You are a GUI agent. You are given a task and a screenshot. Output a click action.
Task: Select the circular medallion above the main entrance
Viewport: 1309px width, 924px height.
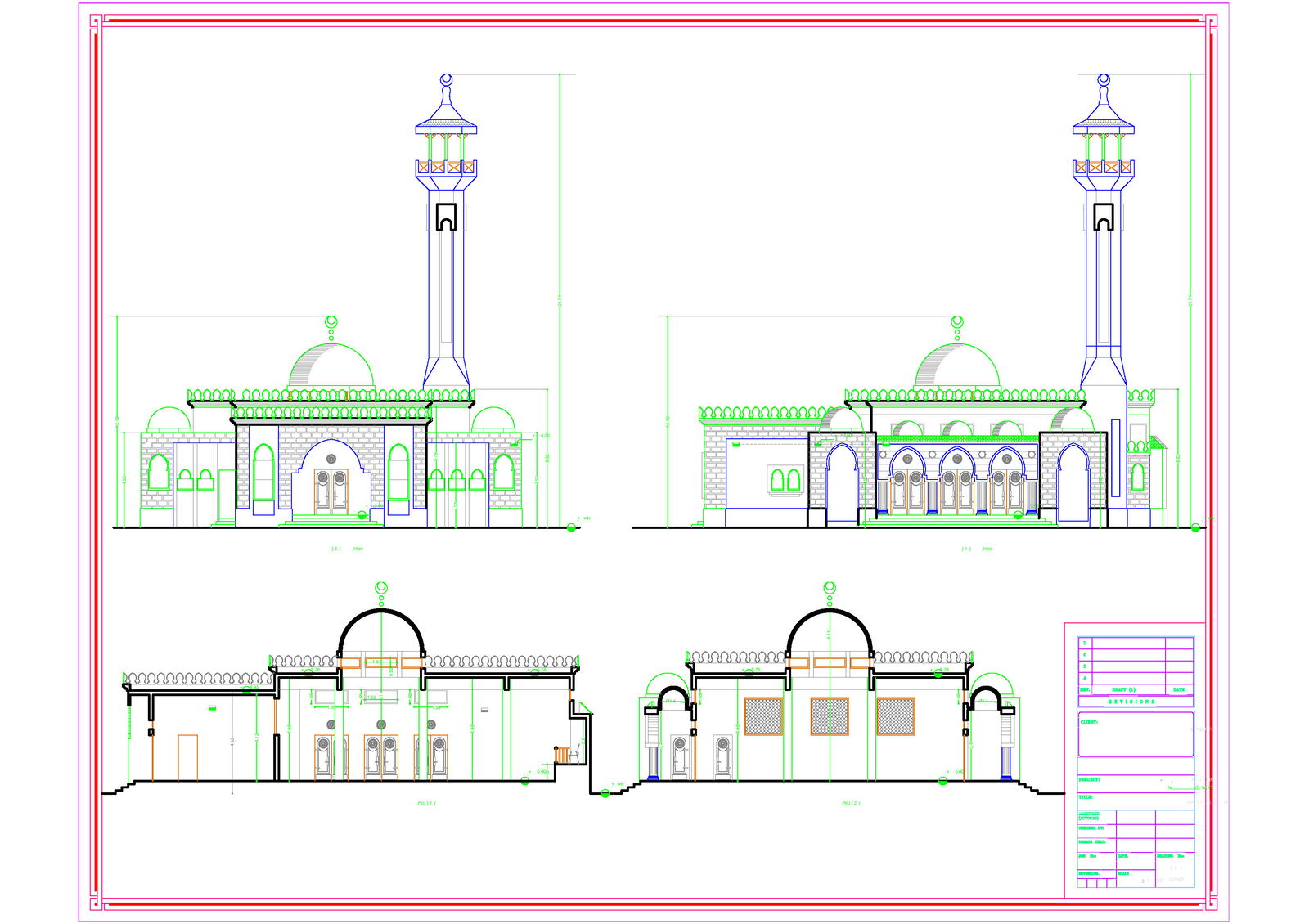331,459
